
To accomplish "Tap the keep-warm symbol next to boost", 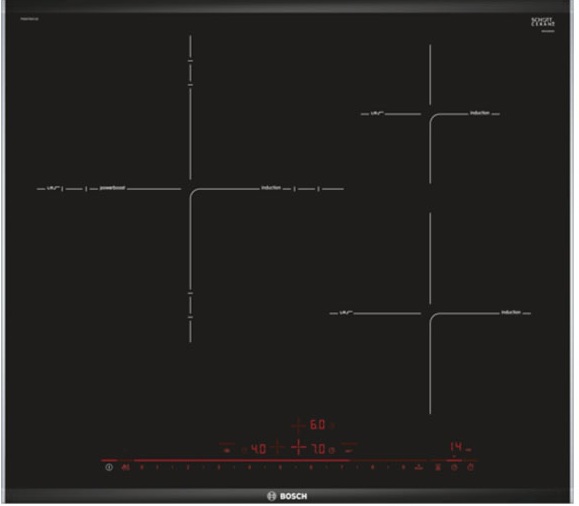I will (438, 467).
